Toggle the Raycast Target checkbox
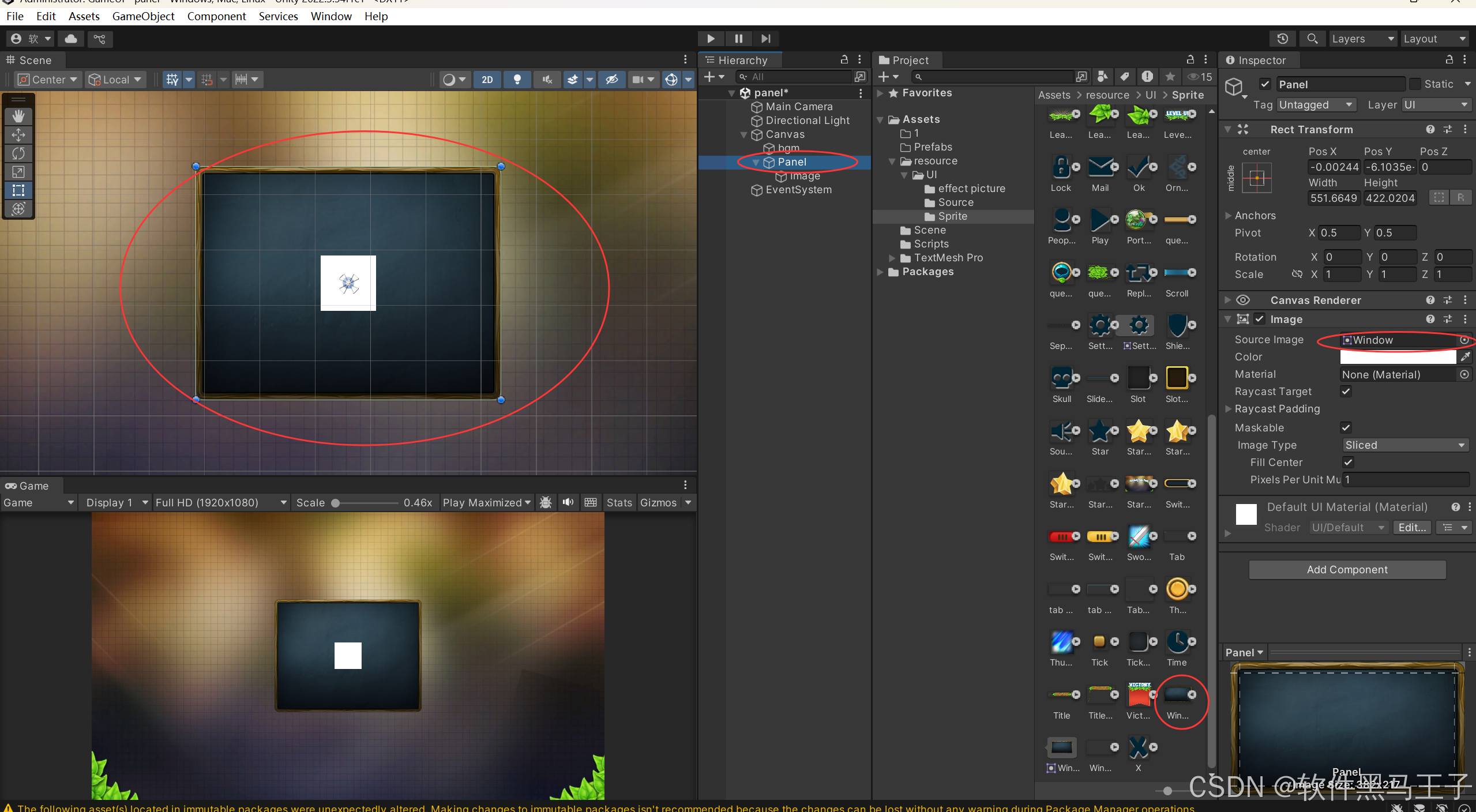Image resolution: width=1476 pixels, height=812 pixels. [1346, 392]
